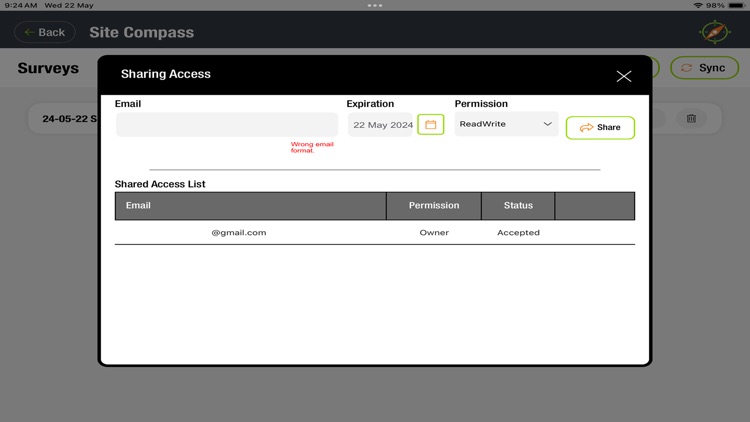Select the @gmail.com owner row email
The image size is (750, 422).
coord(239,233)
